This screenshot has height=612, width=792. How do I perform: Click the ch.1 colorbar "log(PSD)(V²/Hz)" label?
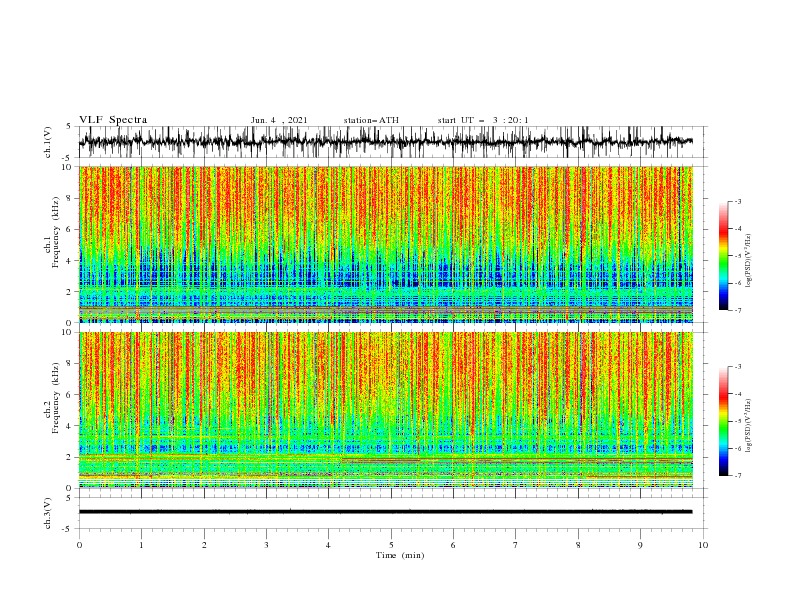pos(748,261)
